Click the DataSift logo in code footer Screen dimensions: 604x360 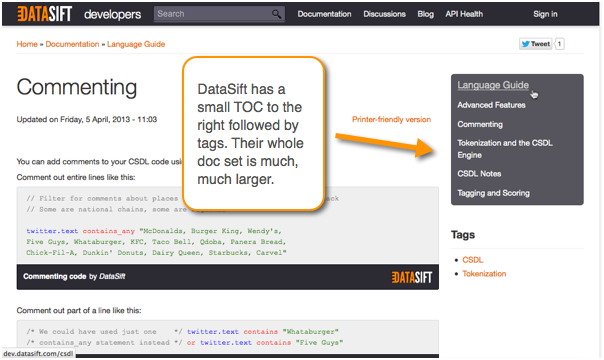[412, 277]
